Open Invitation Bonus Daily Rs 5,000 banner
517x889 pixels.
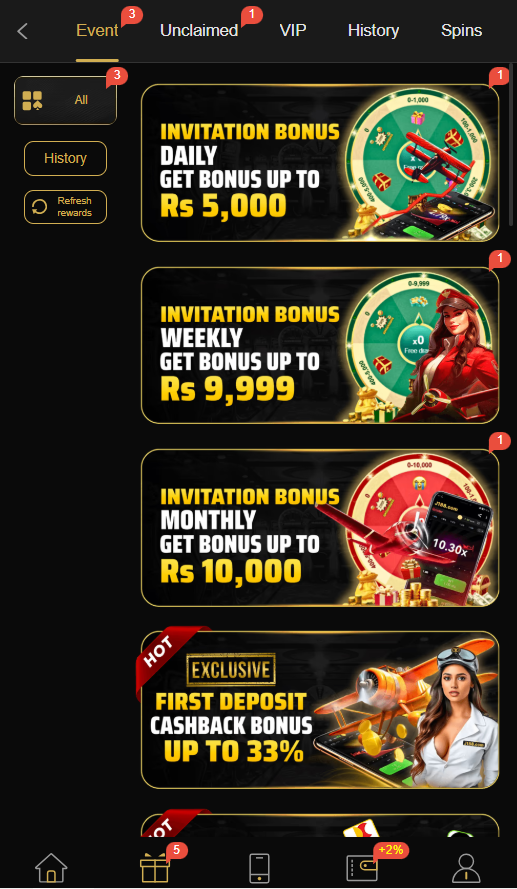coord(320,163)
